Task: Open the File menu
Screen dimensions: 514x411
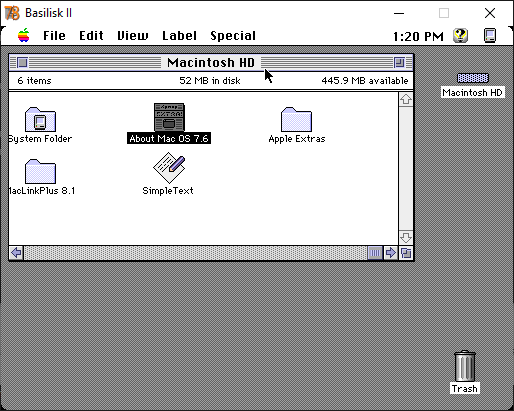Action: [54, 36]
